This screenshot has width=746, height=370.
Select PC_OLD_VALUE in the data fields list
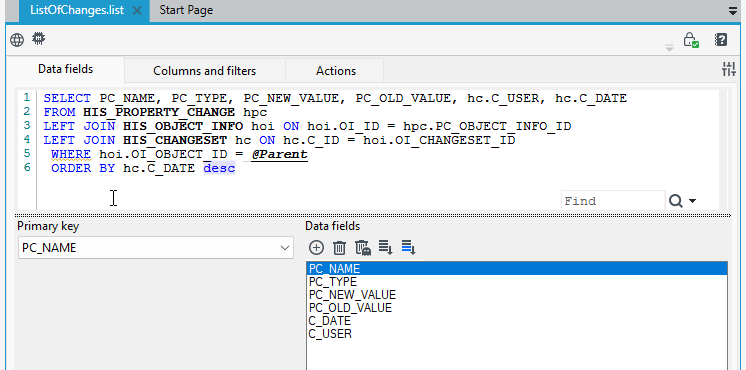tap(517, 308)
